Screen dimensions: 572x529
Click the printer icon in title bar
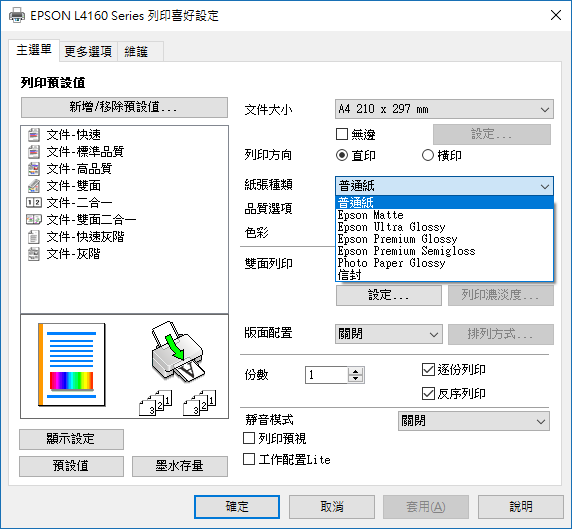pyautogui.click(x=17, y=16)
